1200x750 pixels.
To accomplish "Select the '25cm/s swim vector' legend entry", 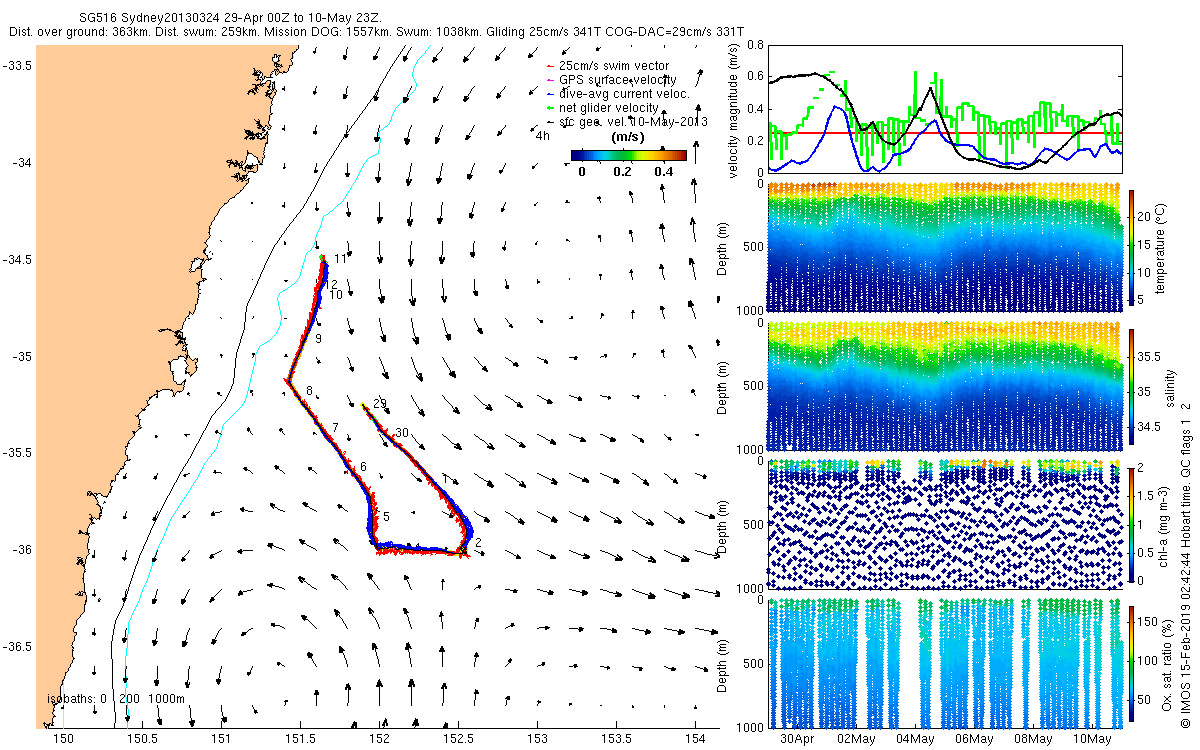I will 607,66.
